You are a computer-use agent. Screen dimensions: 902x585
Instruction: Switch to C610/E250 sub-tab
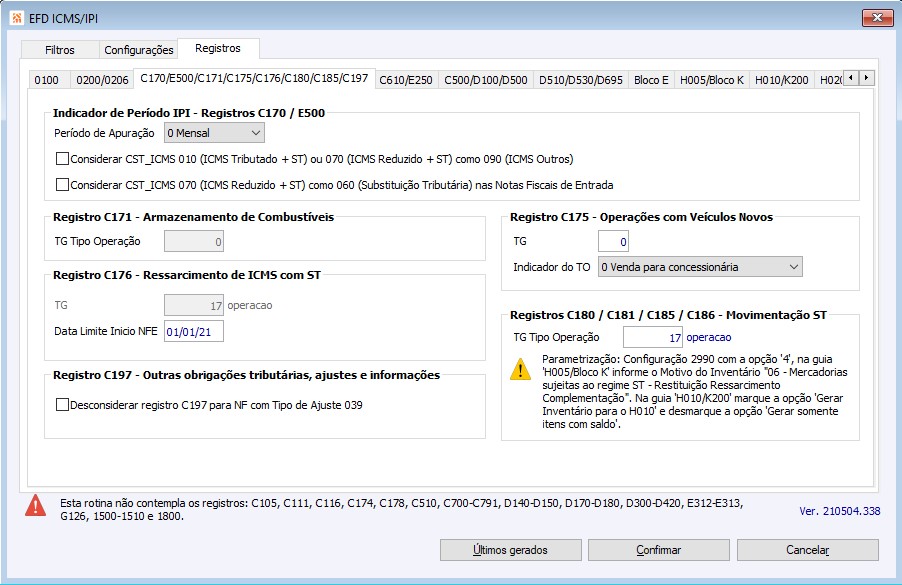point(406,80)
